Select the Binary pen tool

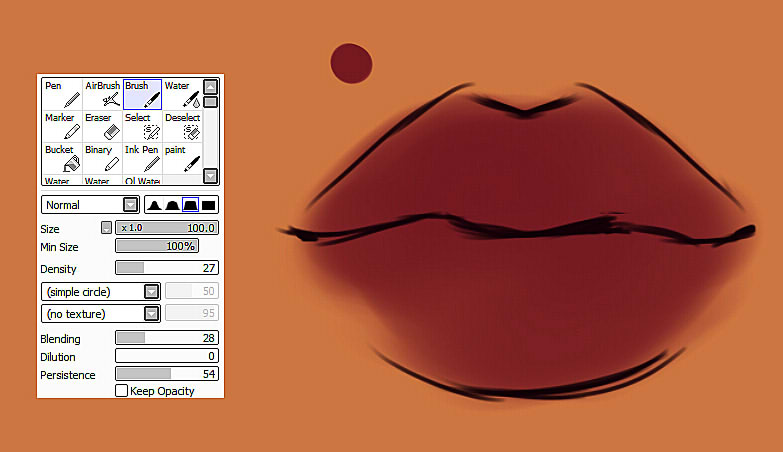[102, 158]
